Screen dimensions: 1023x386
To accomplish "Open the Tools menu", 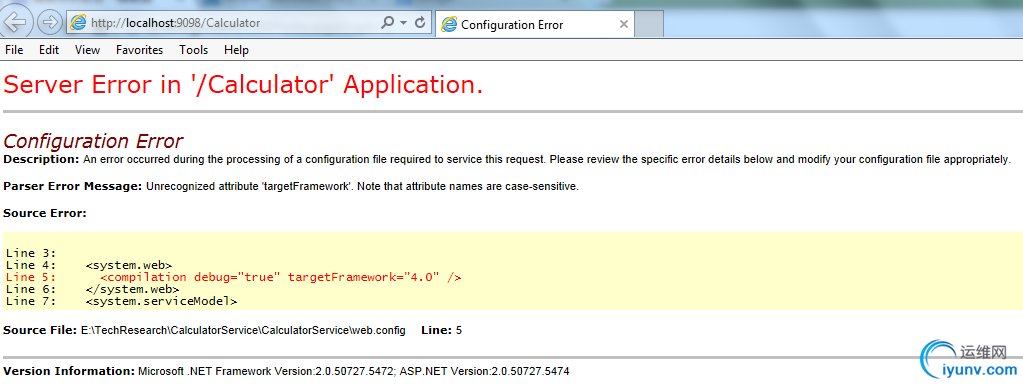I will [x=194, y=50].
